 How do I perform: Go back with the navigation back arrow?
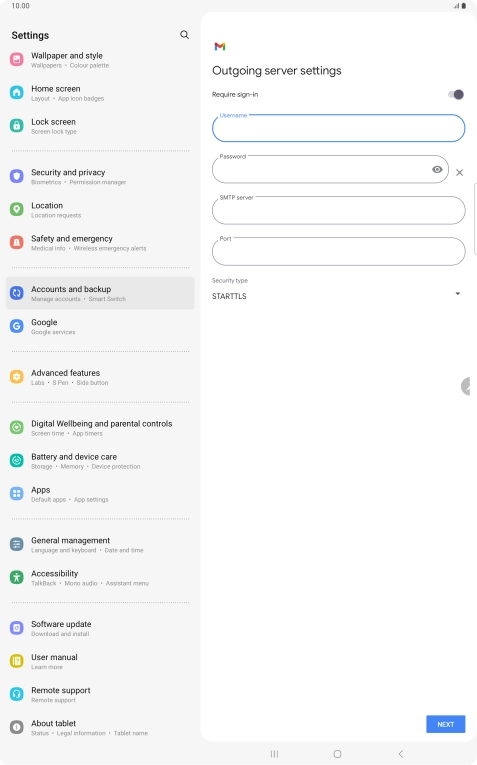(401, 754)
